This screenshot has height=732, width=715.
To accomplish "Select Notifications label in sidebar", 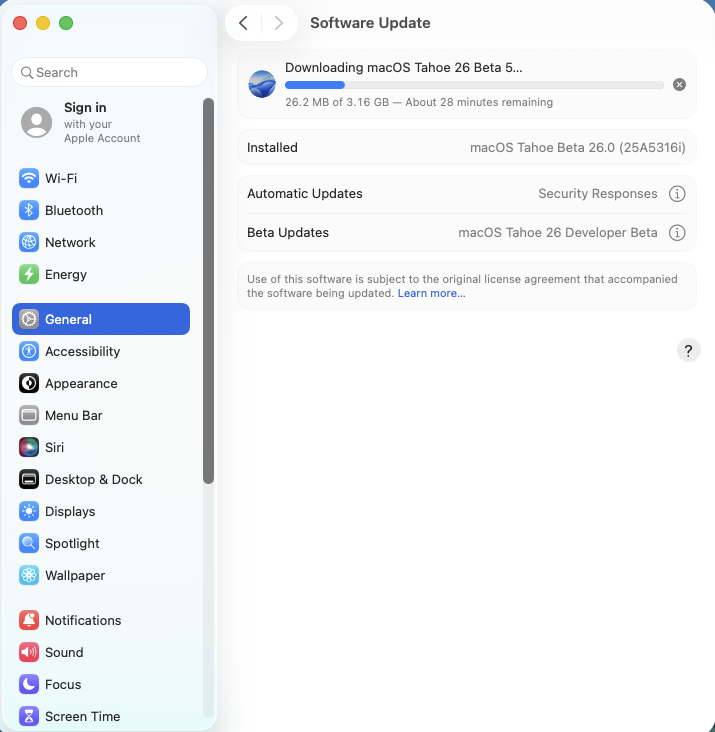I will 83,620.
